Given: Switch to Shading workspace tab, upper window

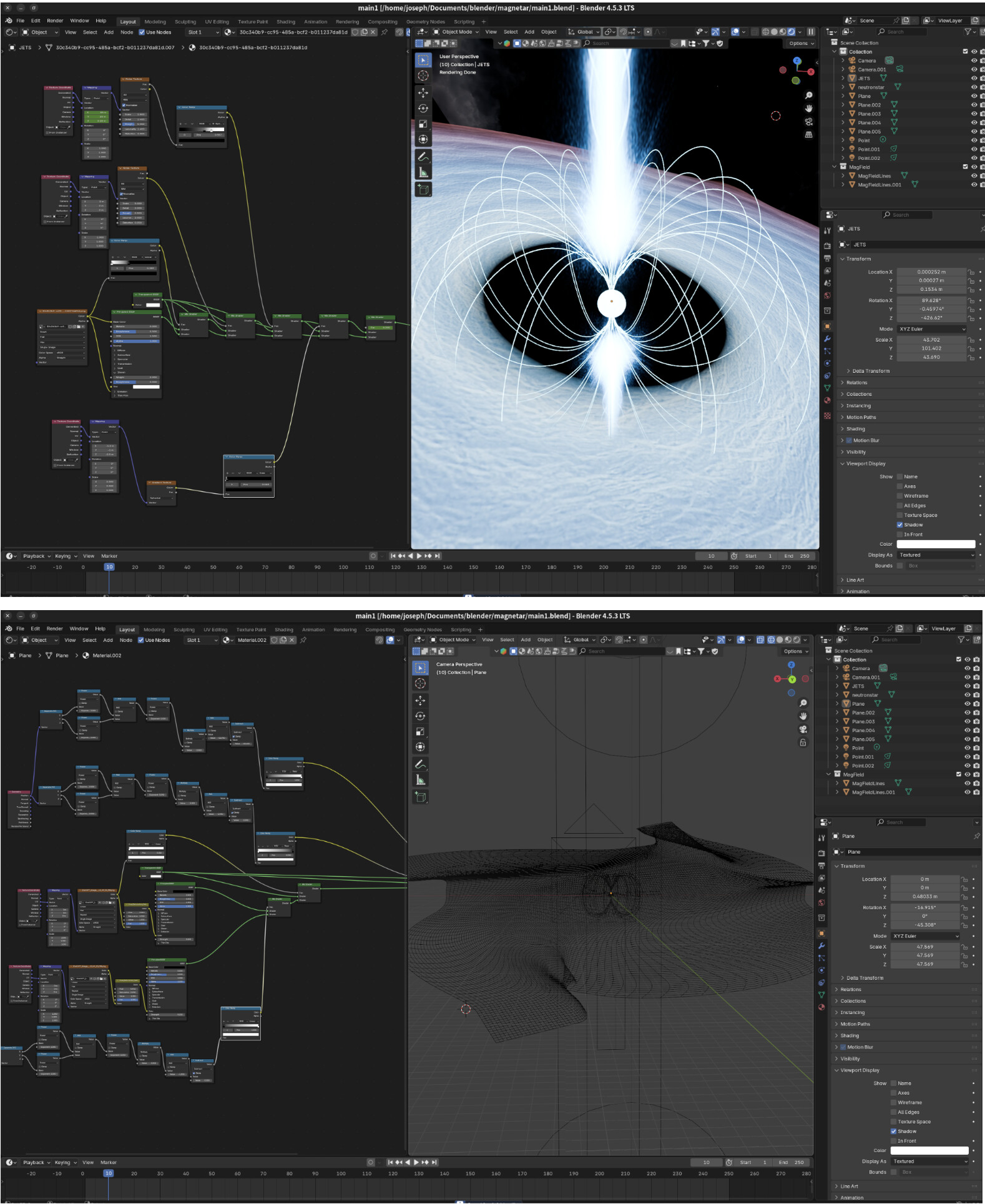Looking at the screenshot, I should [286, 21].
